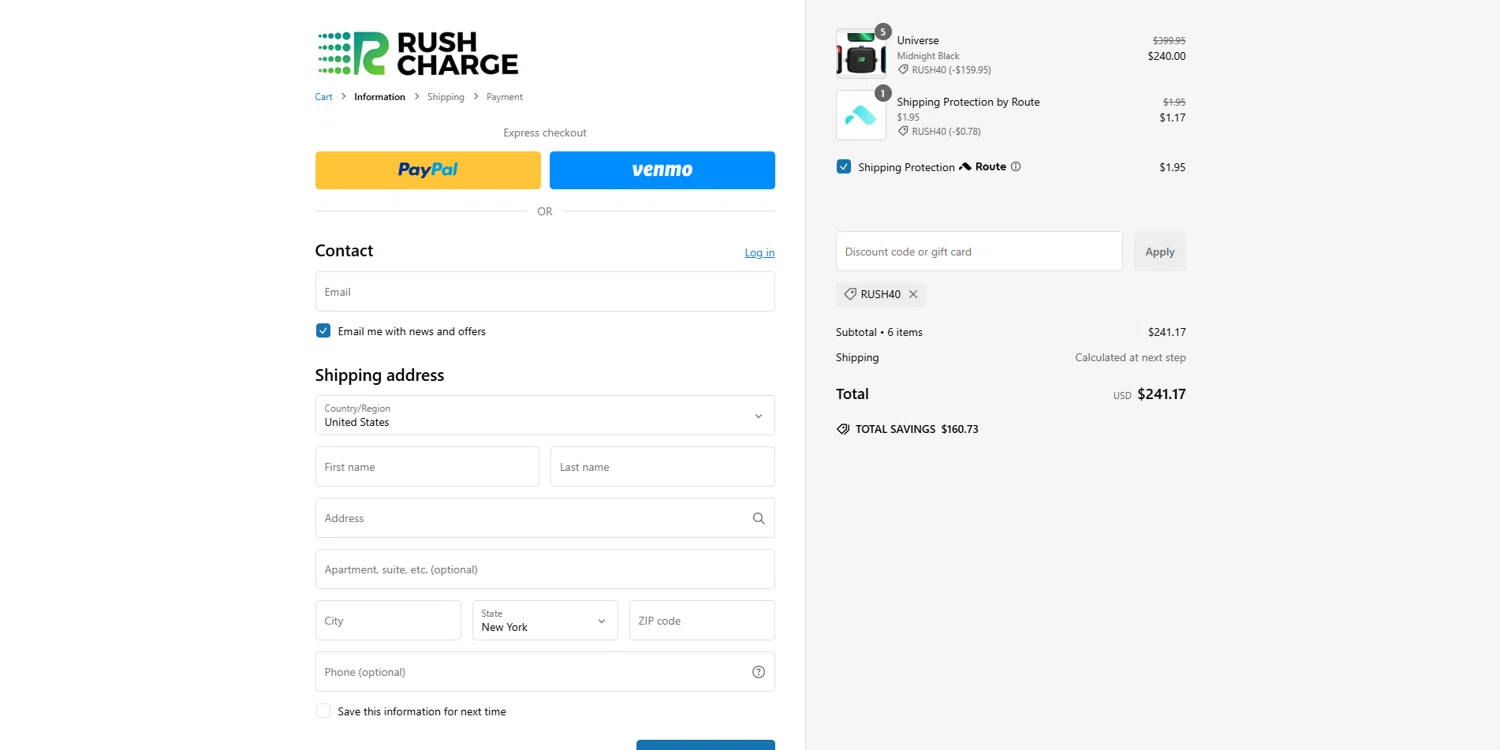Select the Payment breadcrumb step
The width and height of the screenshot is (1500, 750).
505,97
